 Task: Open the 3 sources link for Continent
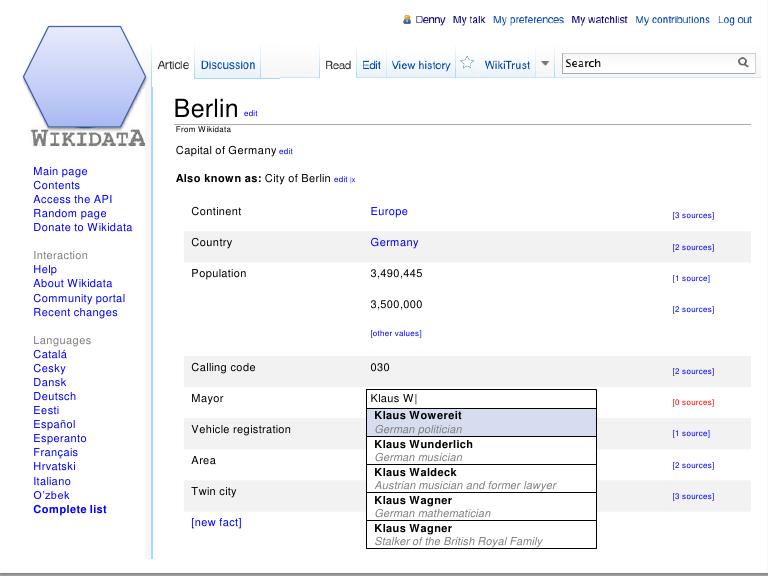[x=692, y=216]
